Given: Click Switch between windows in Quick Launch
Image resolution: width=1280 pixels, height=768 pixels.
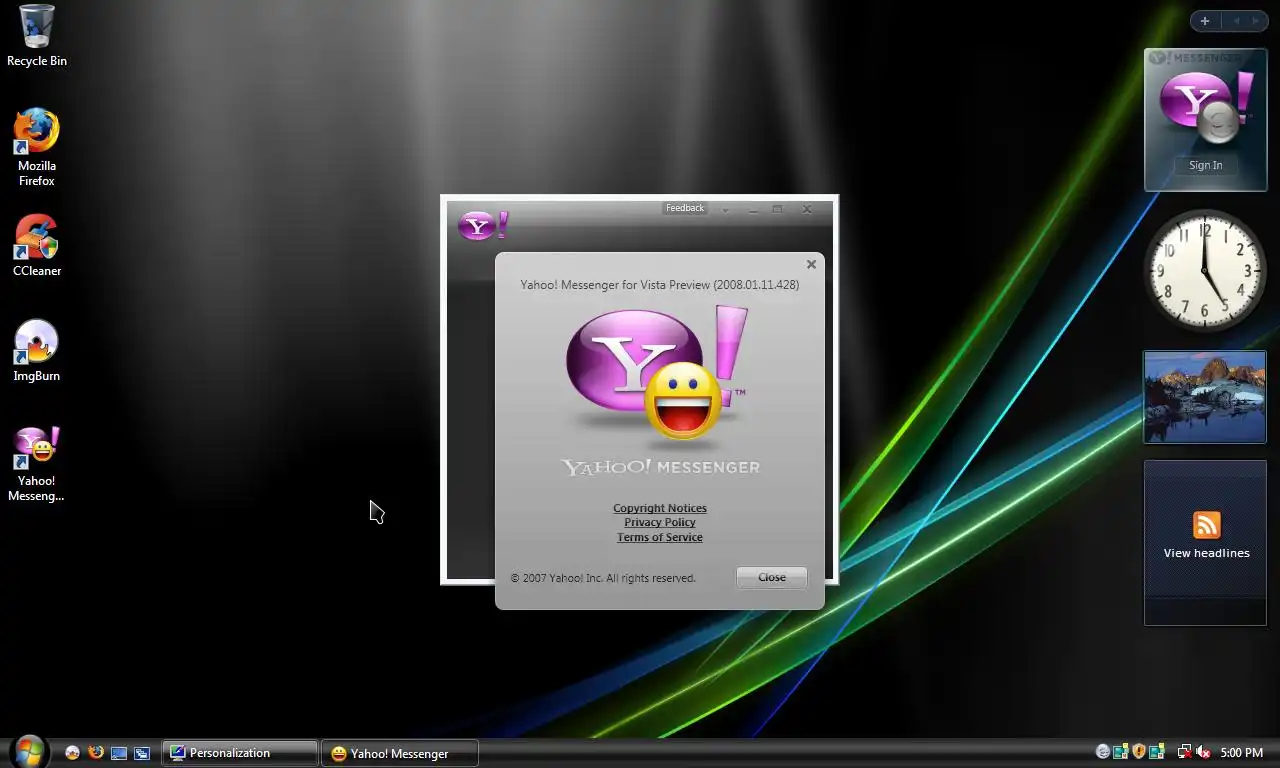Looking at the screenshot, I should 142,753.
